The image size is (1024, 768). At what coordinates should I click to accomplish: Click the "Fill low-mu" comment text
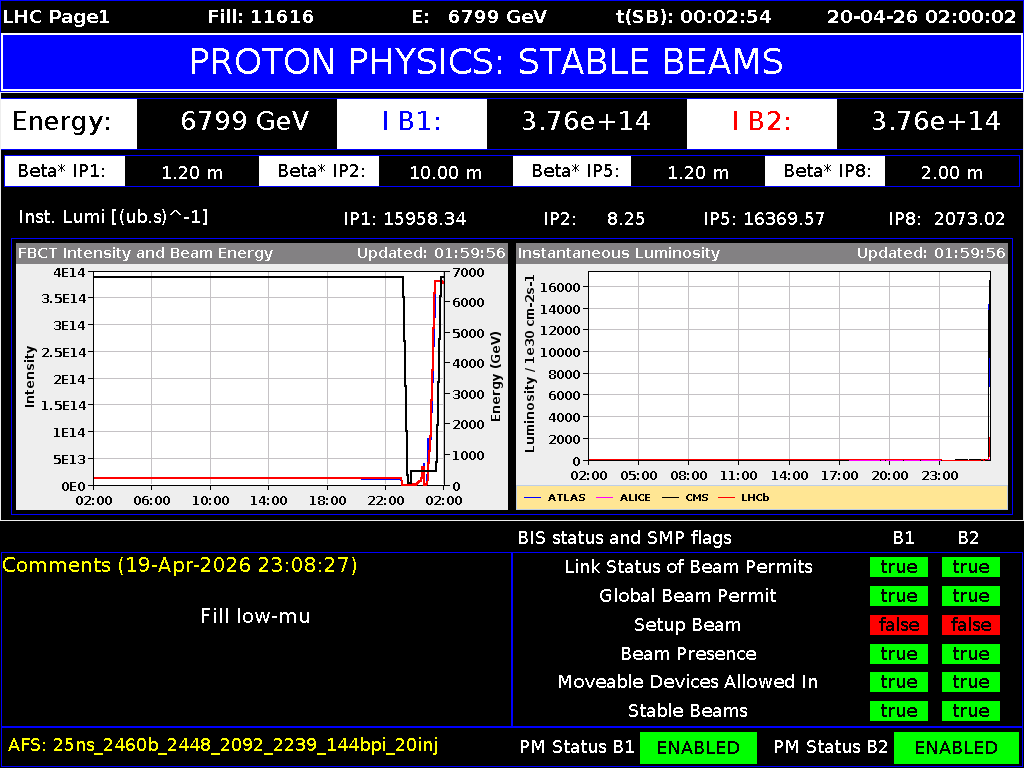pyautogui.click(x=255, y=616)
